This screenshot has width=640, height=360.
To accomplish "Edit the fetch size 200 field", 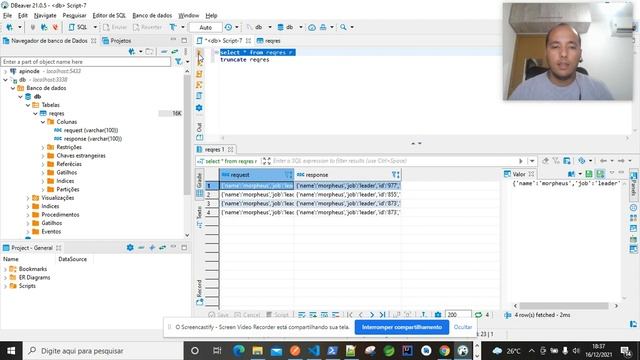I will coord(458,315).
